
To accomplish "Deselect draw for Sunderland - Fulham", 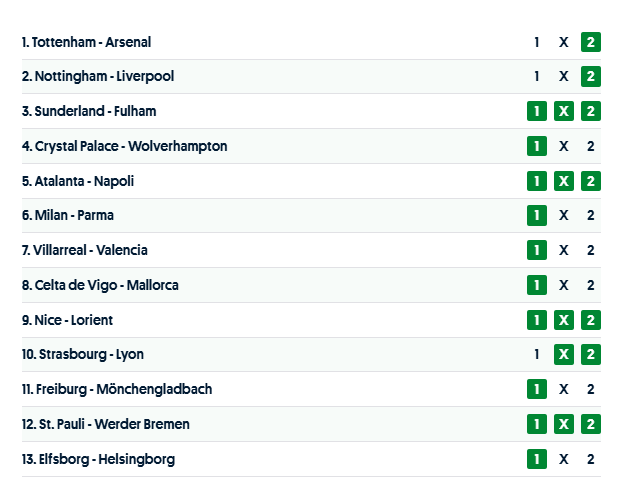I will [x=564, y=111].
